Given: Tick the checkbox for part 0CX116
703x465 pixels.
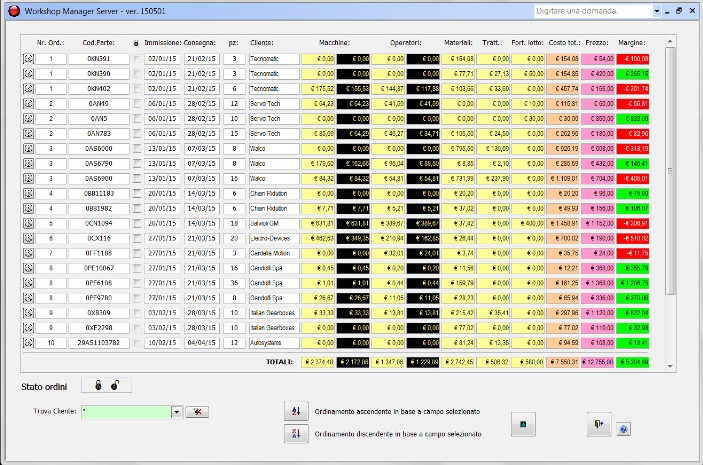Looking at the screenshot, I should click(x=136, y=239).
